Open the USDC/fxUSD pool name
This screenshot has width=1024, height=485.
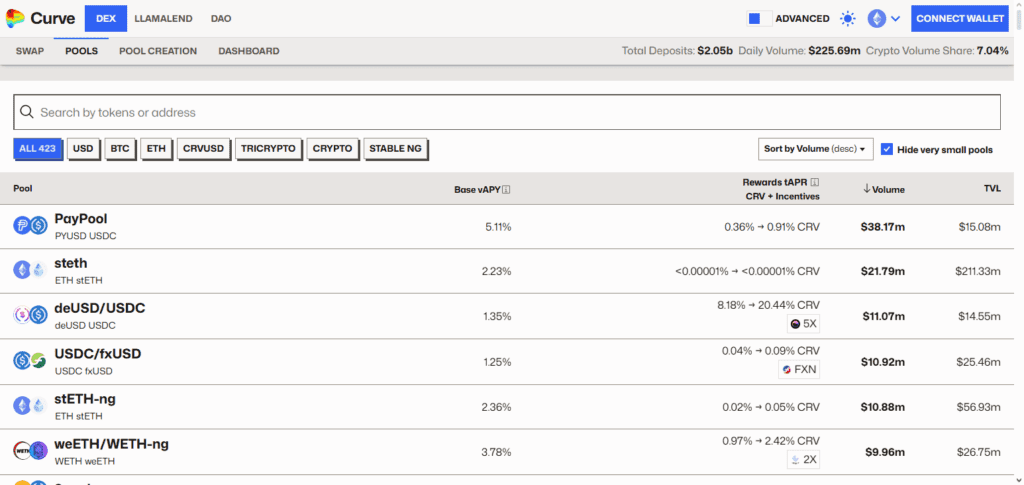point(98,354)
